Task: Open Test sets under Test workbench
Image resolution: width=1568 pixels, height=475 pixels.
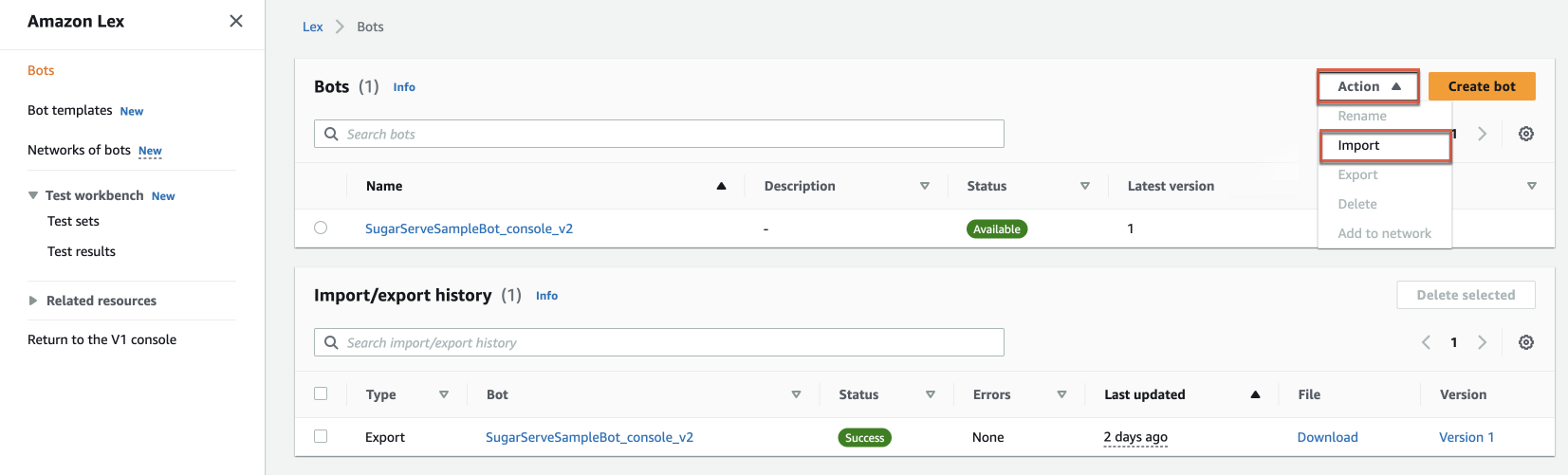Action: tap(73, 221)
